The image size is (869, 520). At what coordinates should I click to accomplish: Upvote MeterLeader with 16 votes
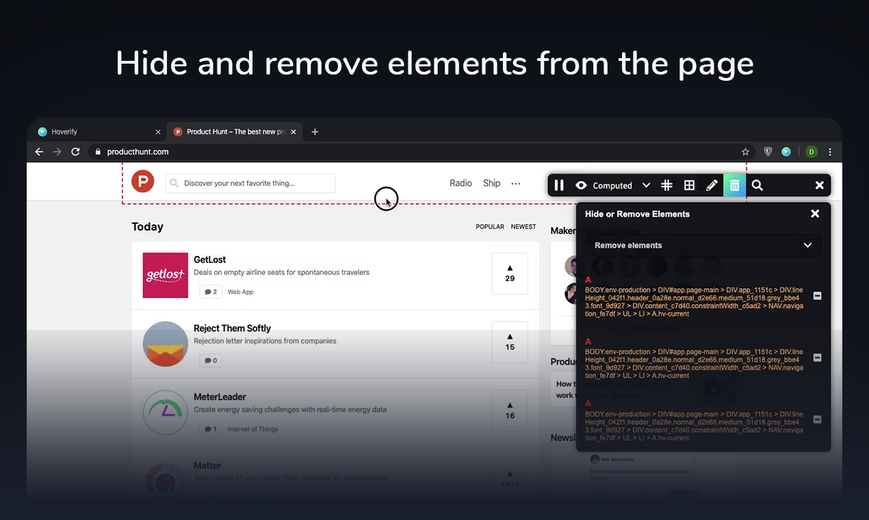click(x=509, y=411)
